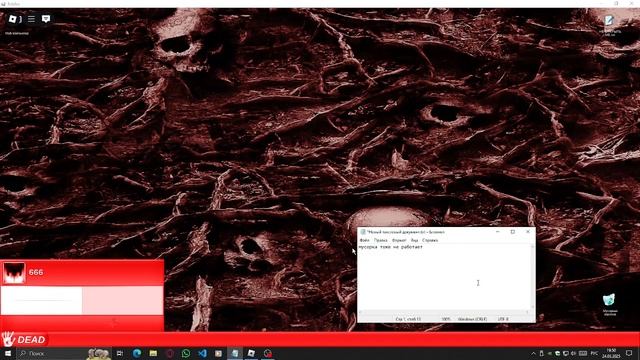Switch to Notepad via its taskbar icon
640x360 pixels.
coord(235,353)
